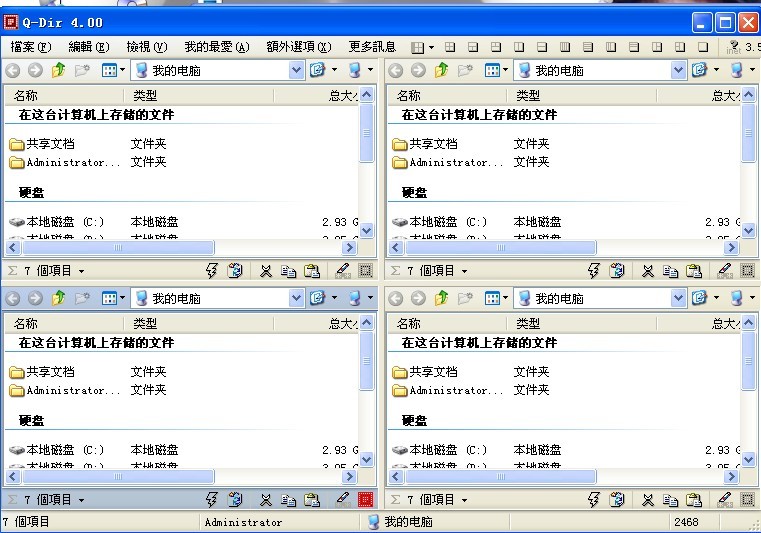Select 共享文档 folder in upper-left pane
761x533 pixels.
[42, 144]
